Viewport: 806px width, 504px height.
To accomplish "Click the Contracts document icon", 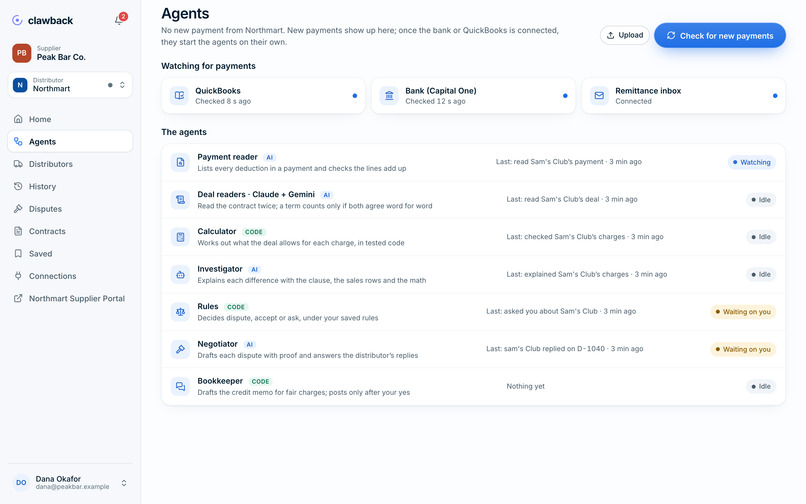I will click(18, 231).
